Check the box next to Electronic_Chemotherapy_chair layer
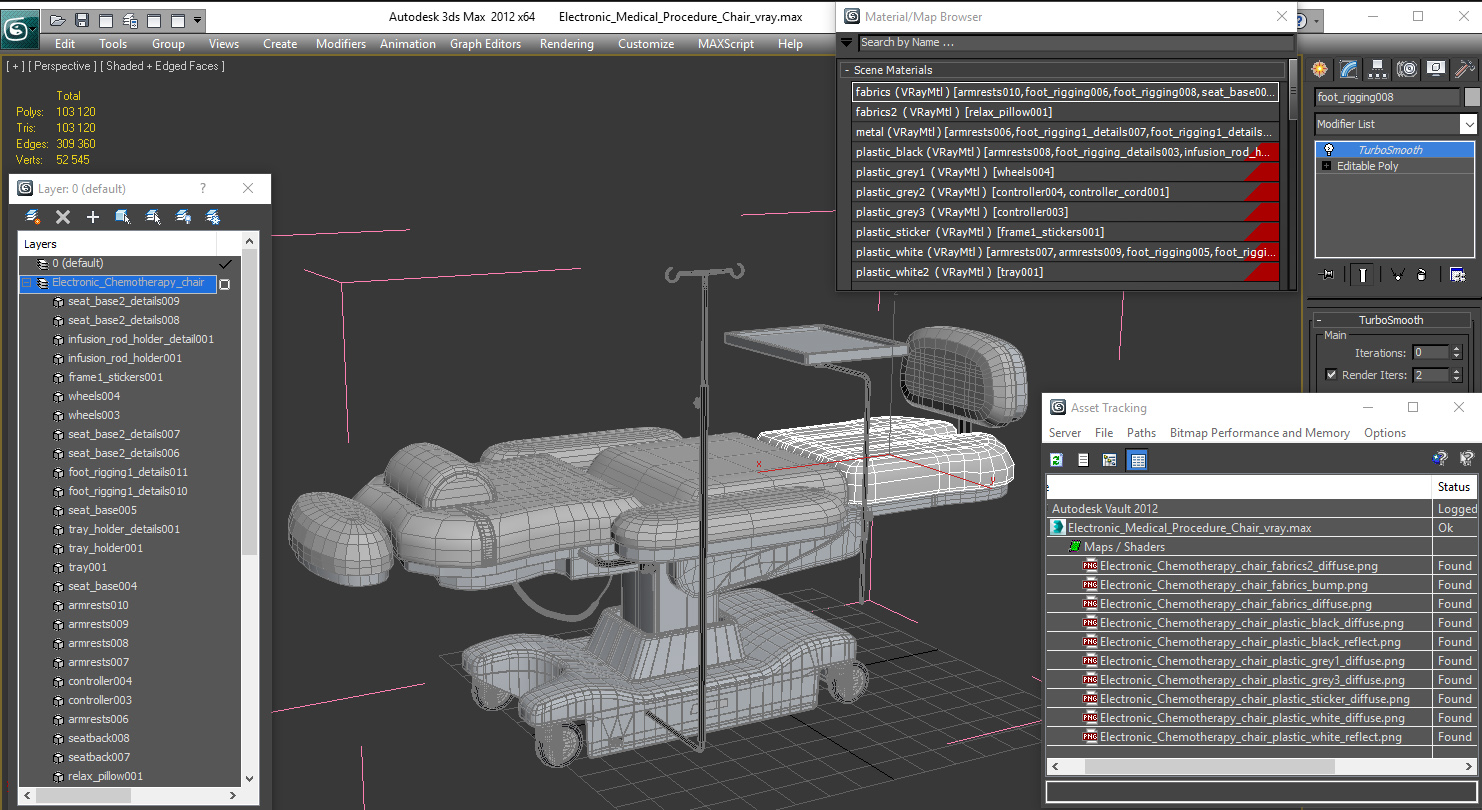The height and width of the screenshot is (810, 1482). [x=224, y=284]
